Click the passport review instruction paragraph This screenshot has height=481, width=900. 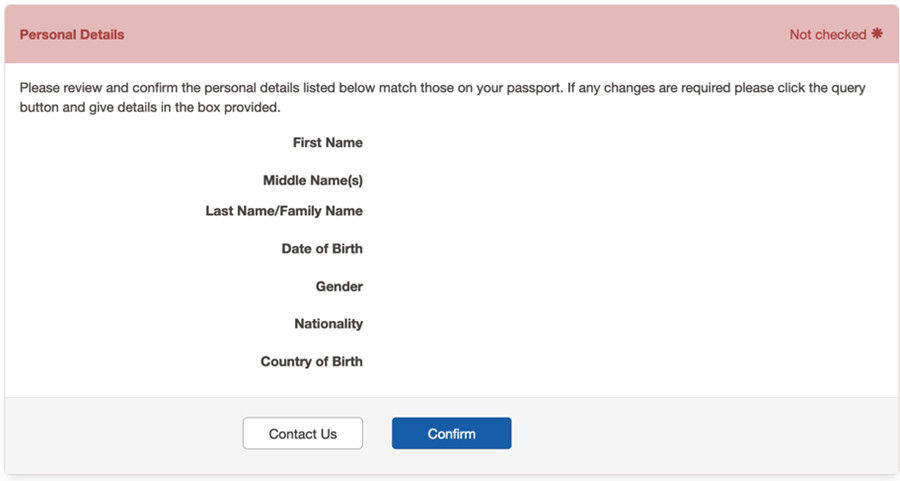(442, 98)
